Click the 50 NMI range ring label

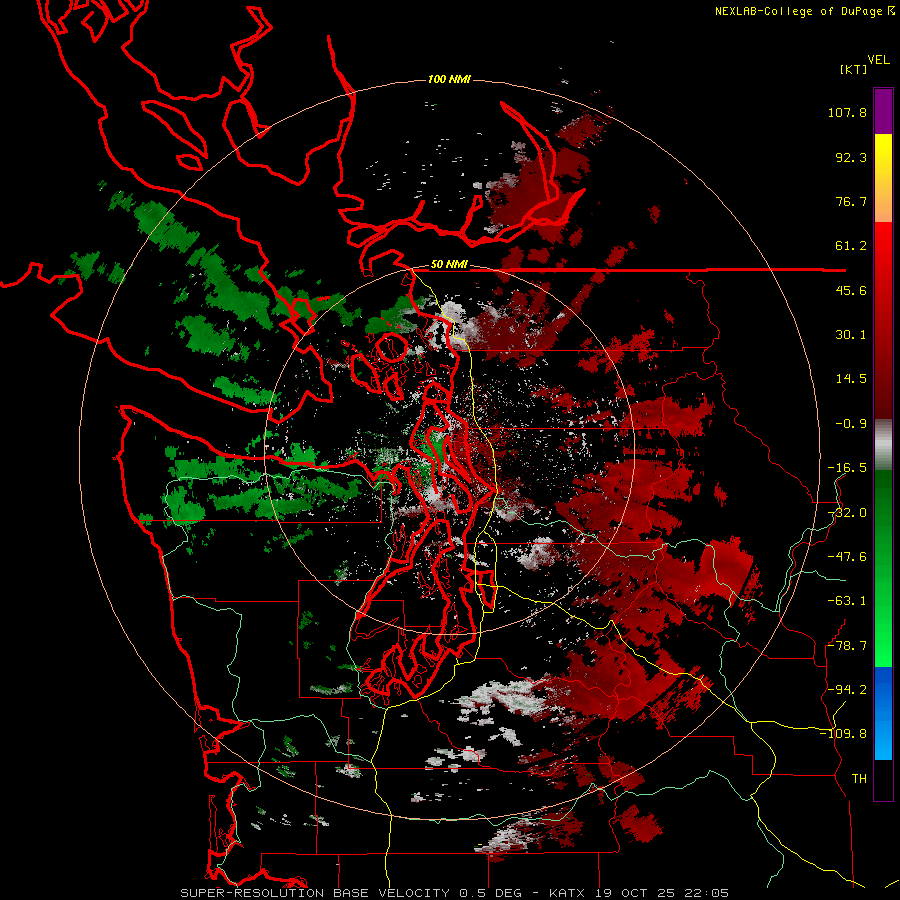(449, 265)
